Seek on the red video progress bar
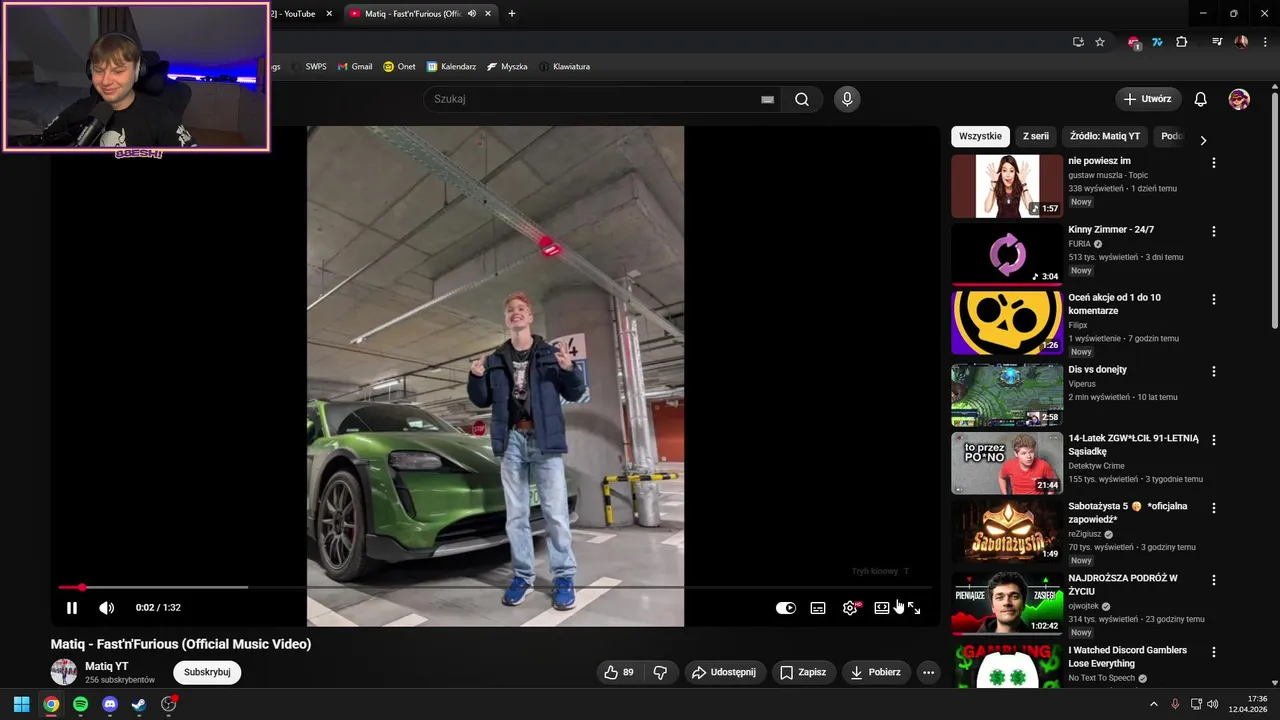The width and height of the screenshot is (1280, 720). pos(495,587)
